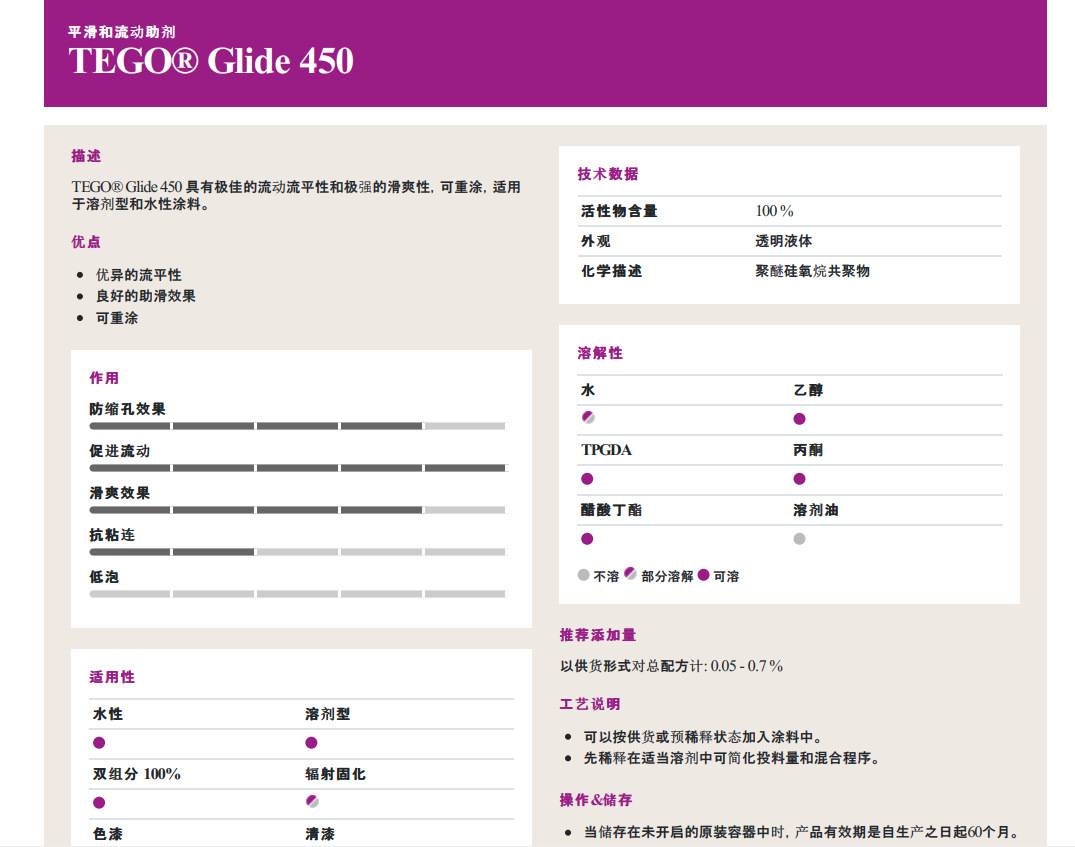Click the 防缩孔效果 rating bar
The height and width of the screenshot is (847, 1075).
click(x=297, y=426)
